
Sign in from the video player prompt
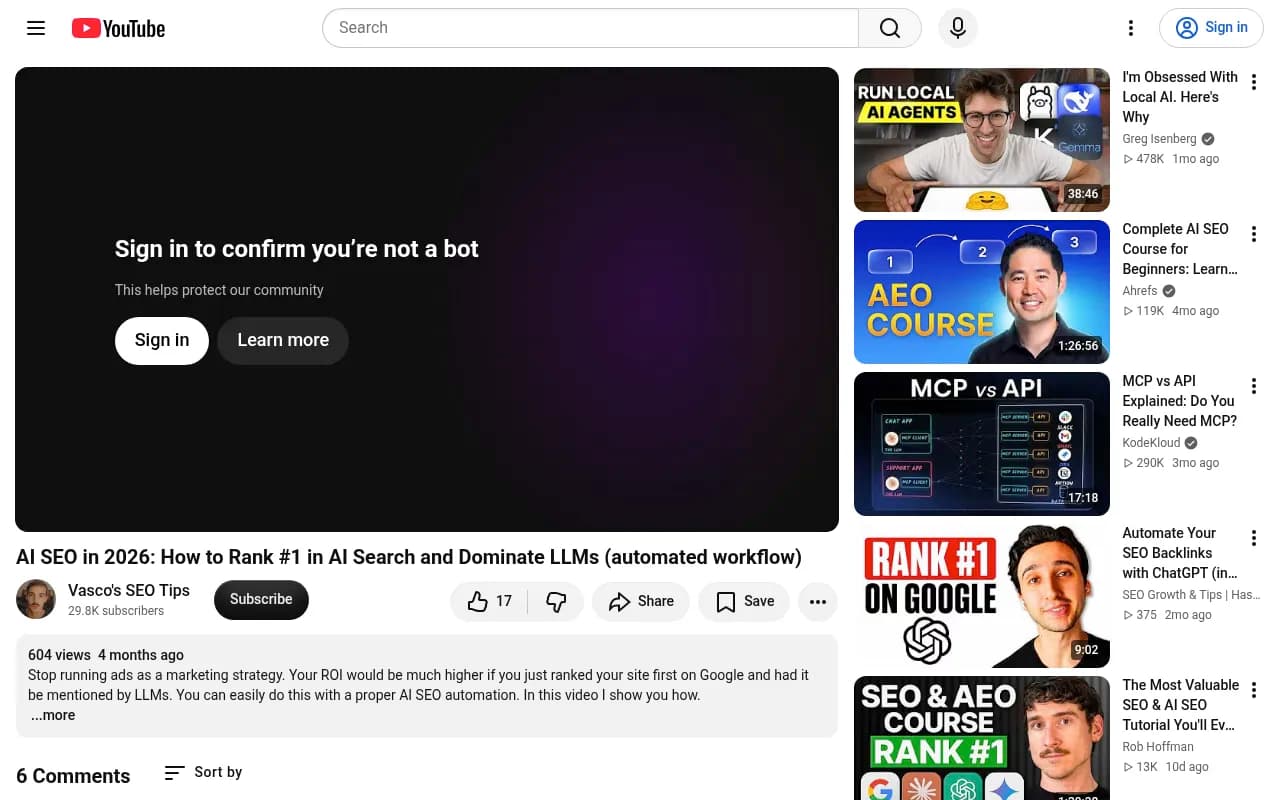tap(162, 340)
